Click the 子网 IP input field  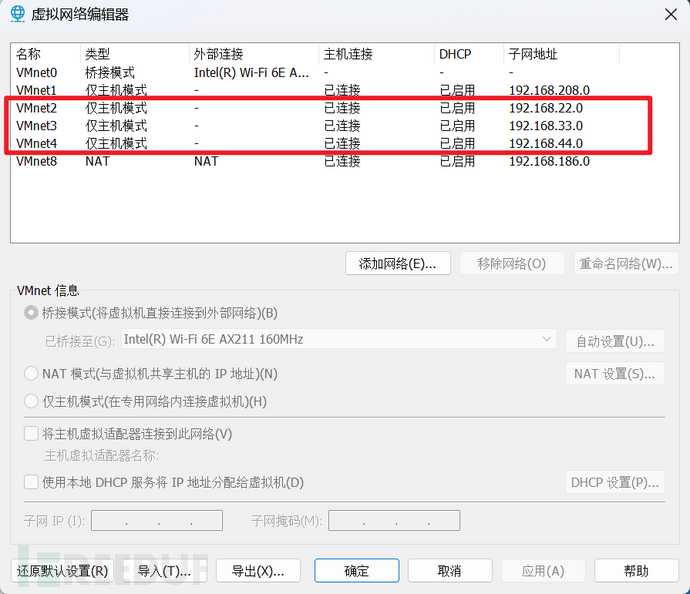(157, 521)
